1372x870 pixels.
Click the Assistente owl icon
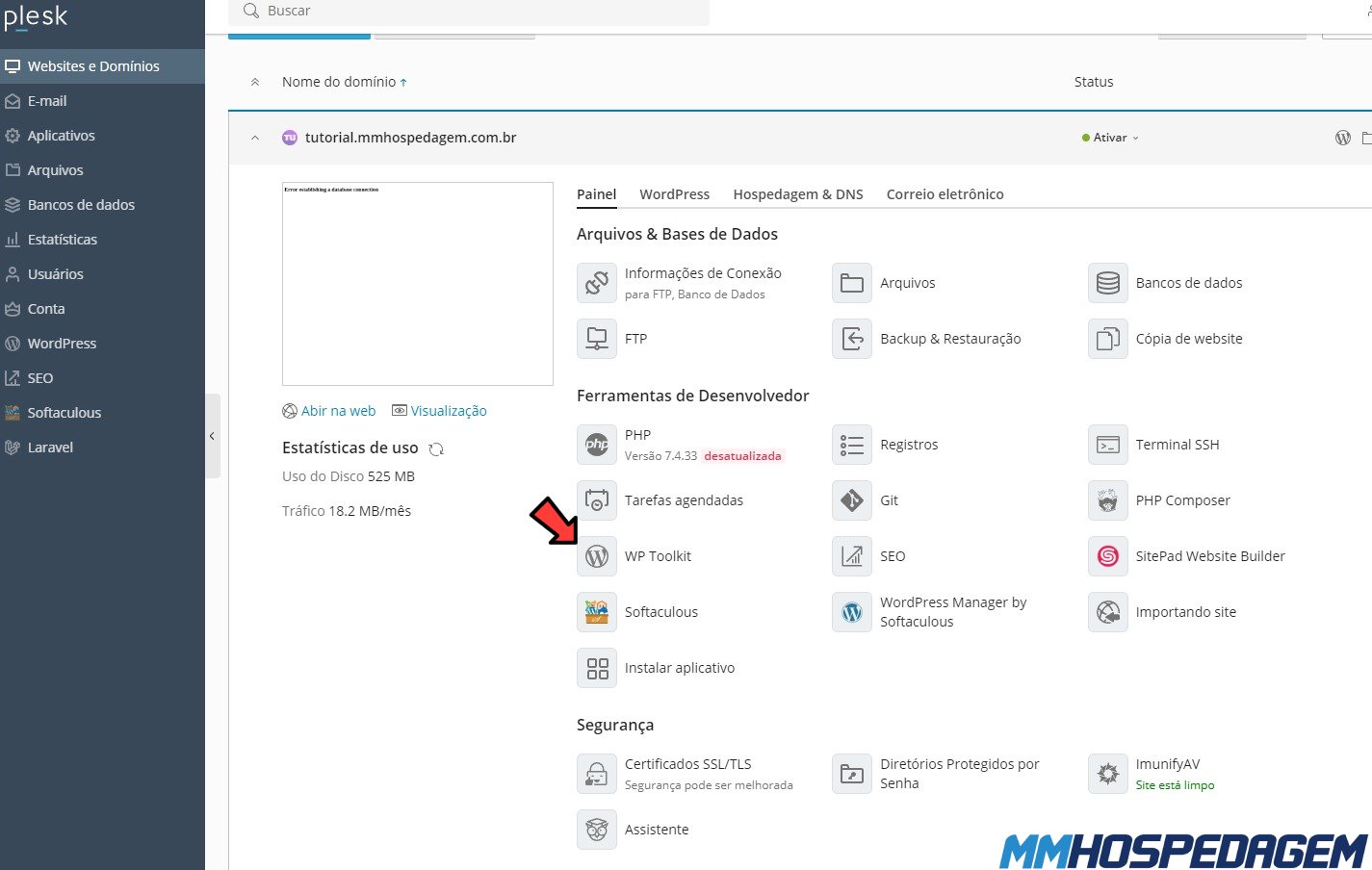pos(597,830)
